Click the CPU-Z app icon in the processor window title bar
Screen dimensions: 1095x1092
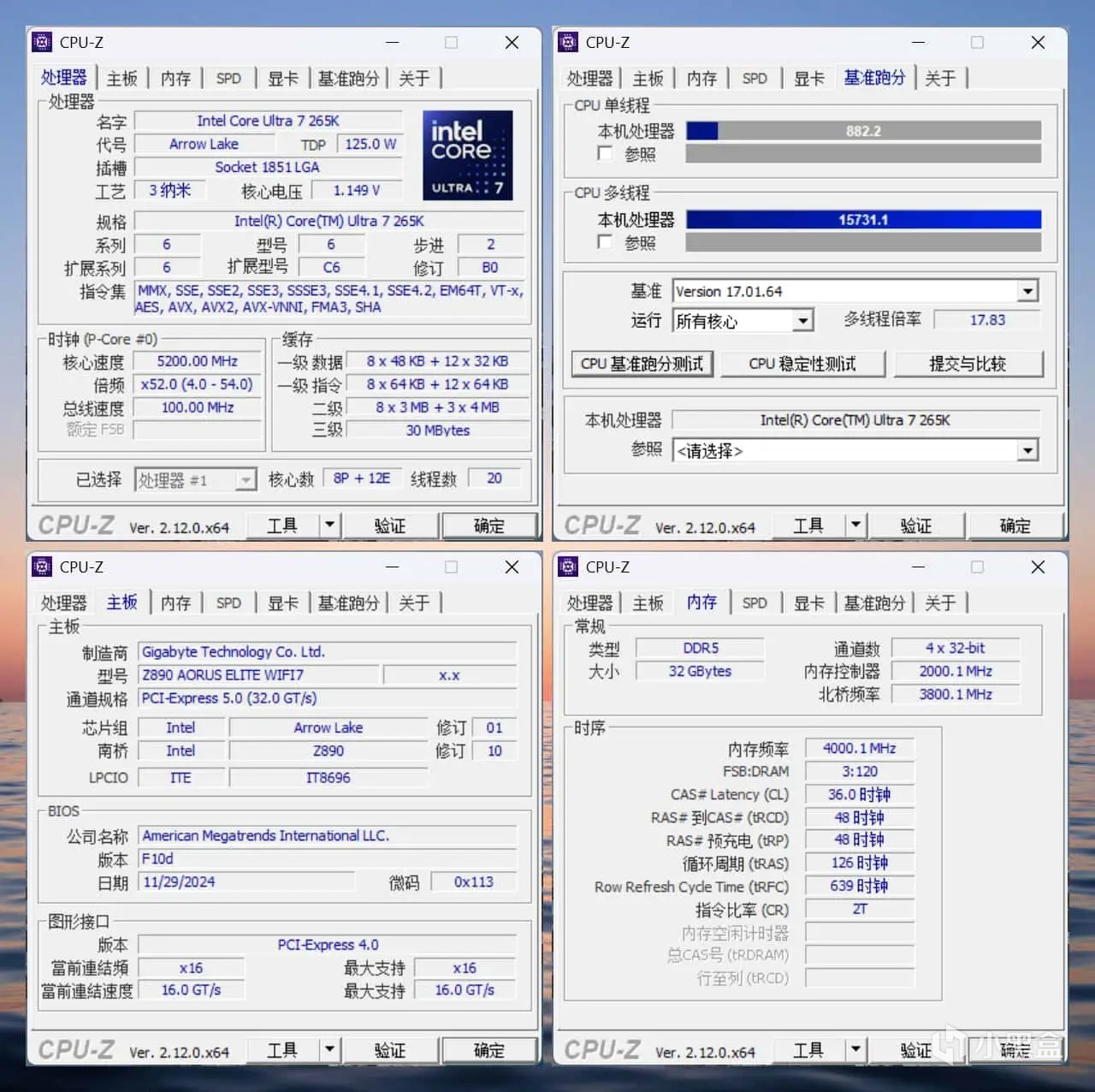coord(41,42)
